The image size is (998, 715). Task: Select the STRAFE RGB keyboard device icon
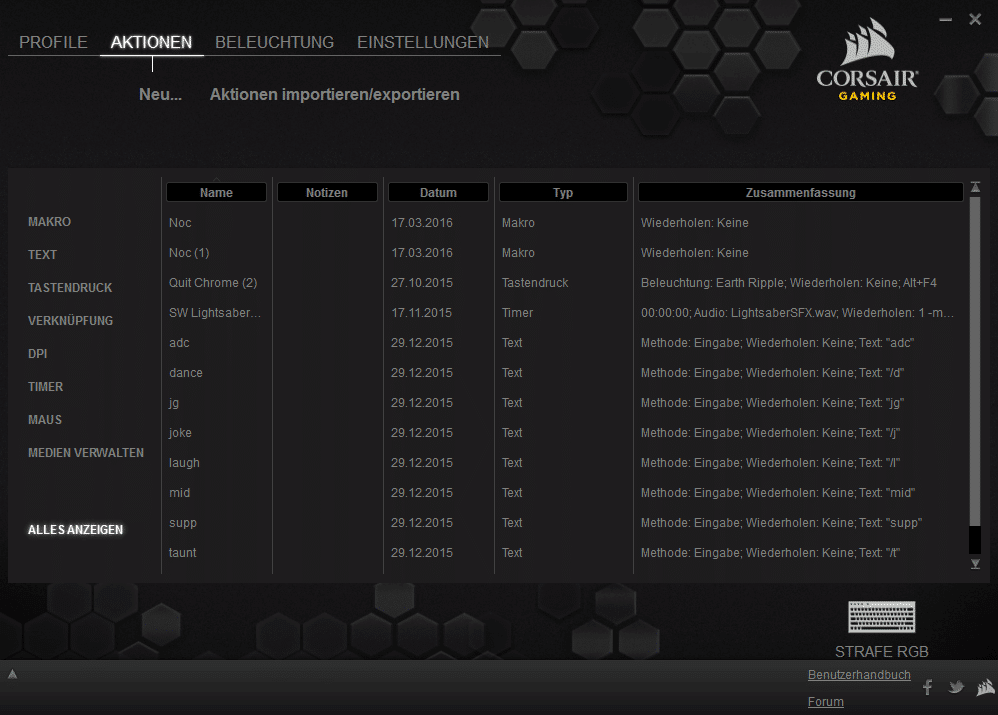click(881, 618)
